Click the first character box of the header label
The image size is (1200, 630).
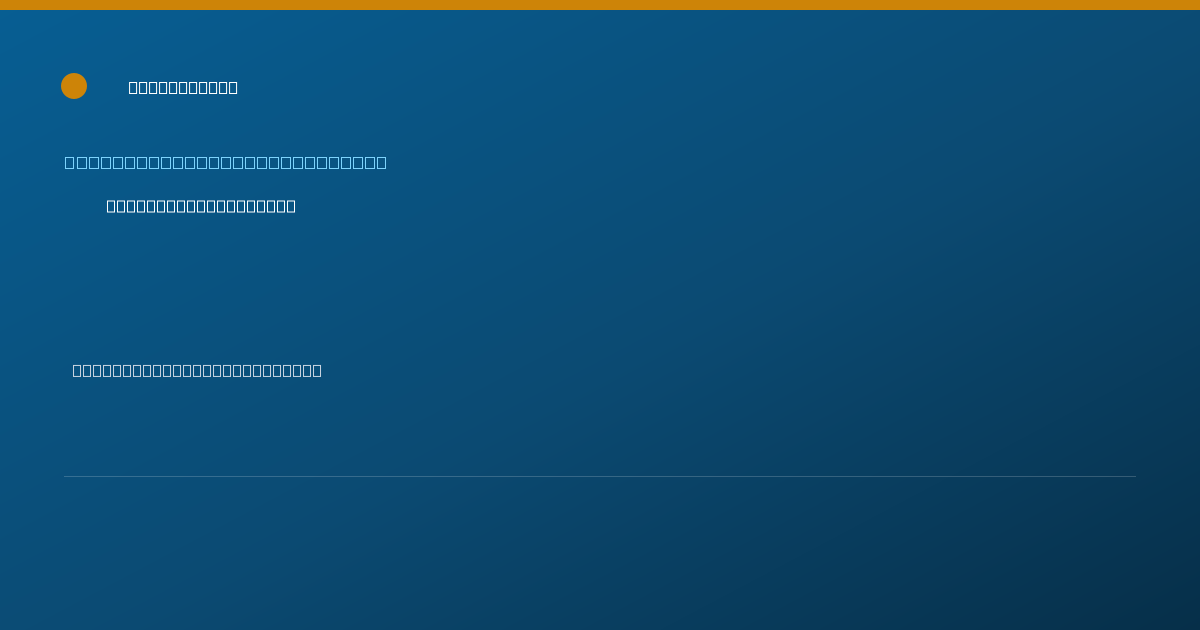click(134, 87)
